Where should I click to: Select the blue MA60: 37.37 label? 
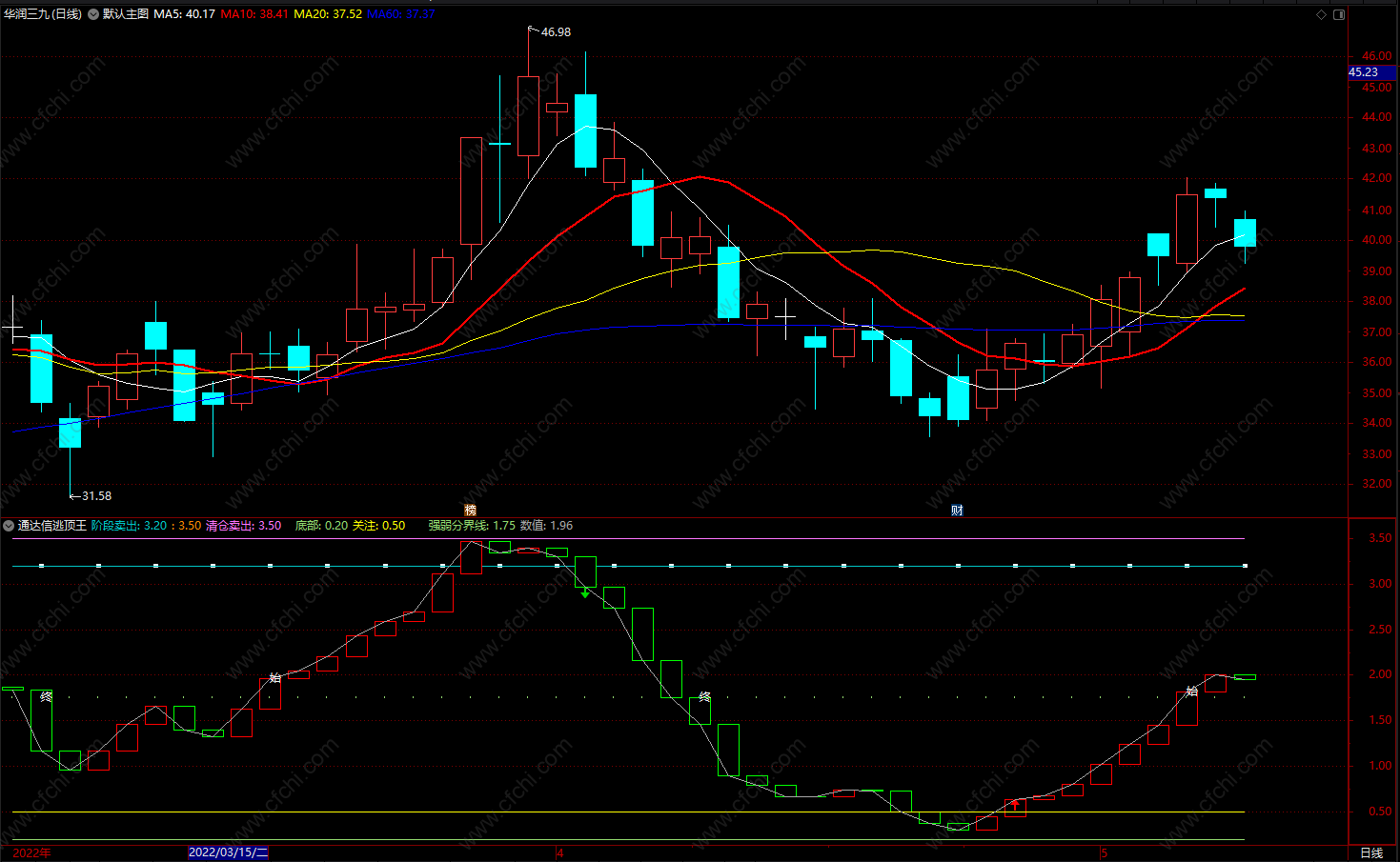click(401, 14)
